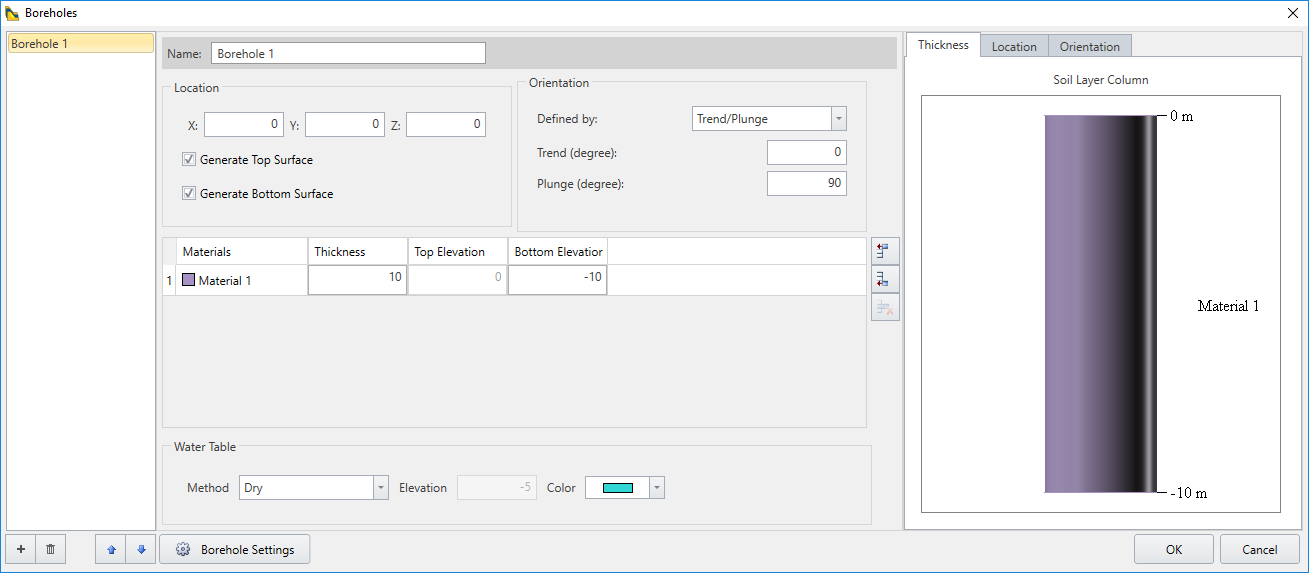Image resolution: width=1309 pixels, height=573 pixels.
Task: Insert layer below icon beside materials table
Action: [x=885, y=280]
